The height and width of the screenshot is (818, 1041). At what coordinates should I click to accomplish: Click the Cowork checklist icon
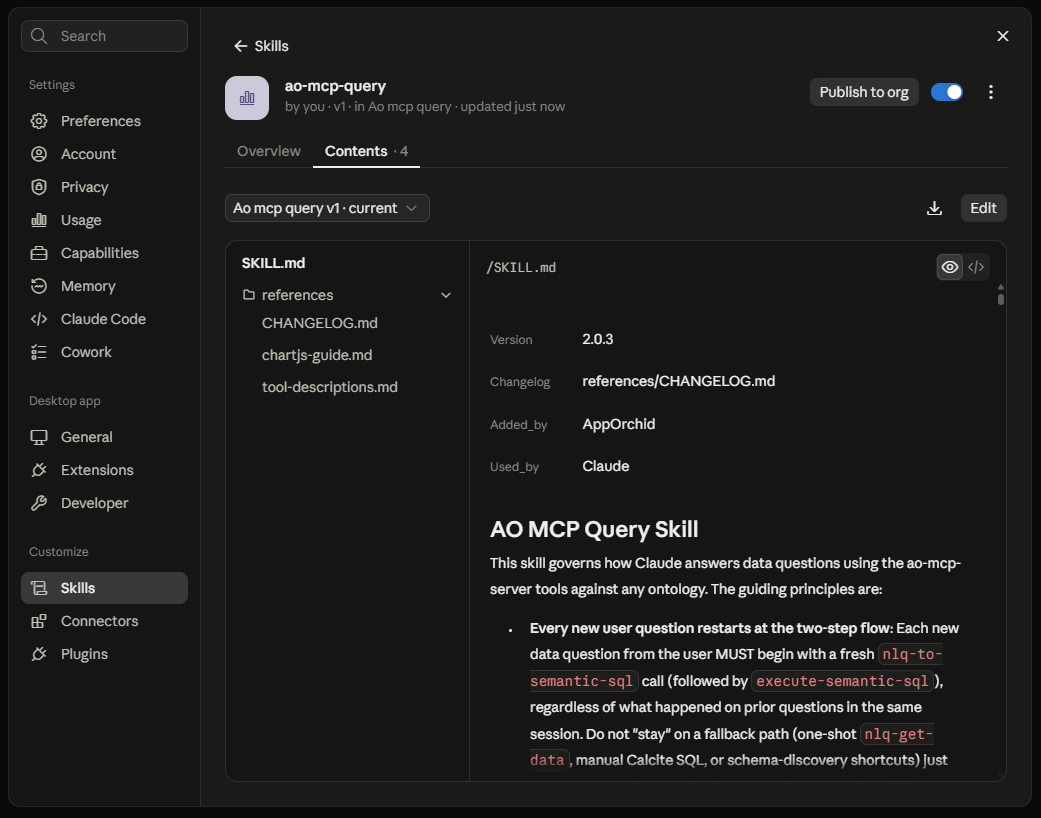pyautogui.click(x=39, y=352)
